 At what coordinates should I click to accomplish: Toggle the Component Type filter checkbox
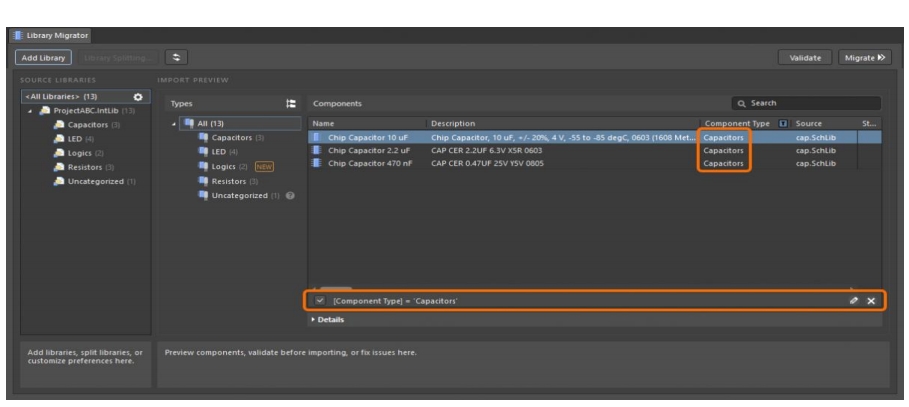coord(319,301)
